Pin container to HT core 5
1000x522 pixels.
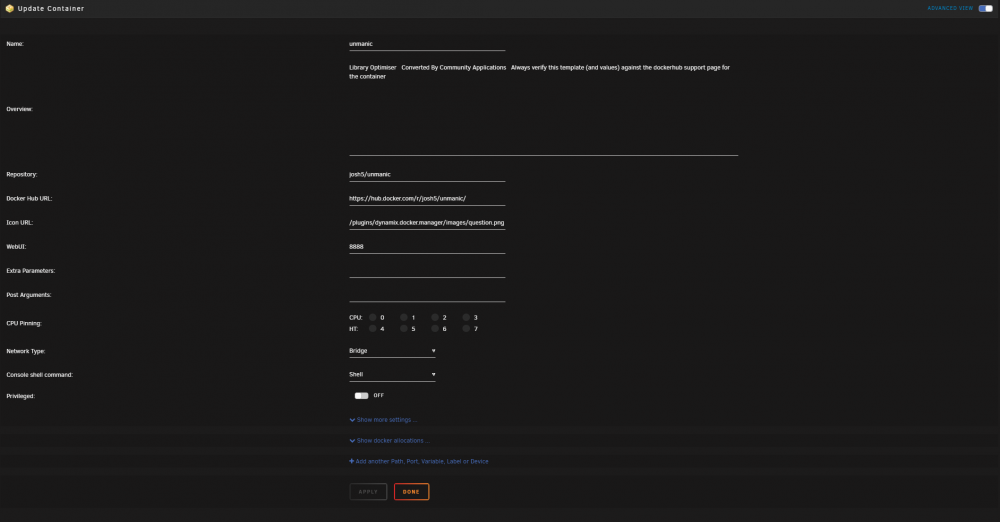(404, 329)
